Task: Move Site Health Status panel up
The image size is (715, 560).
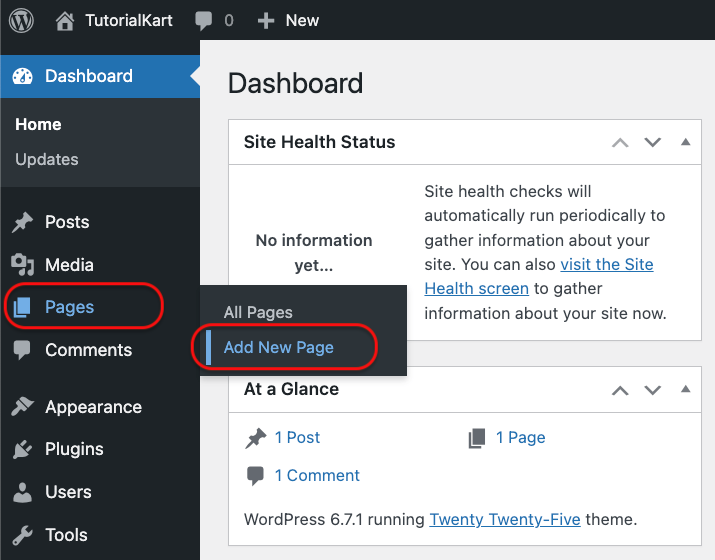Action: pyautogui.click(x=620, y=143)
